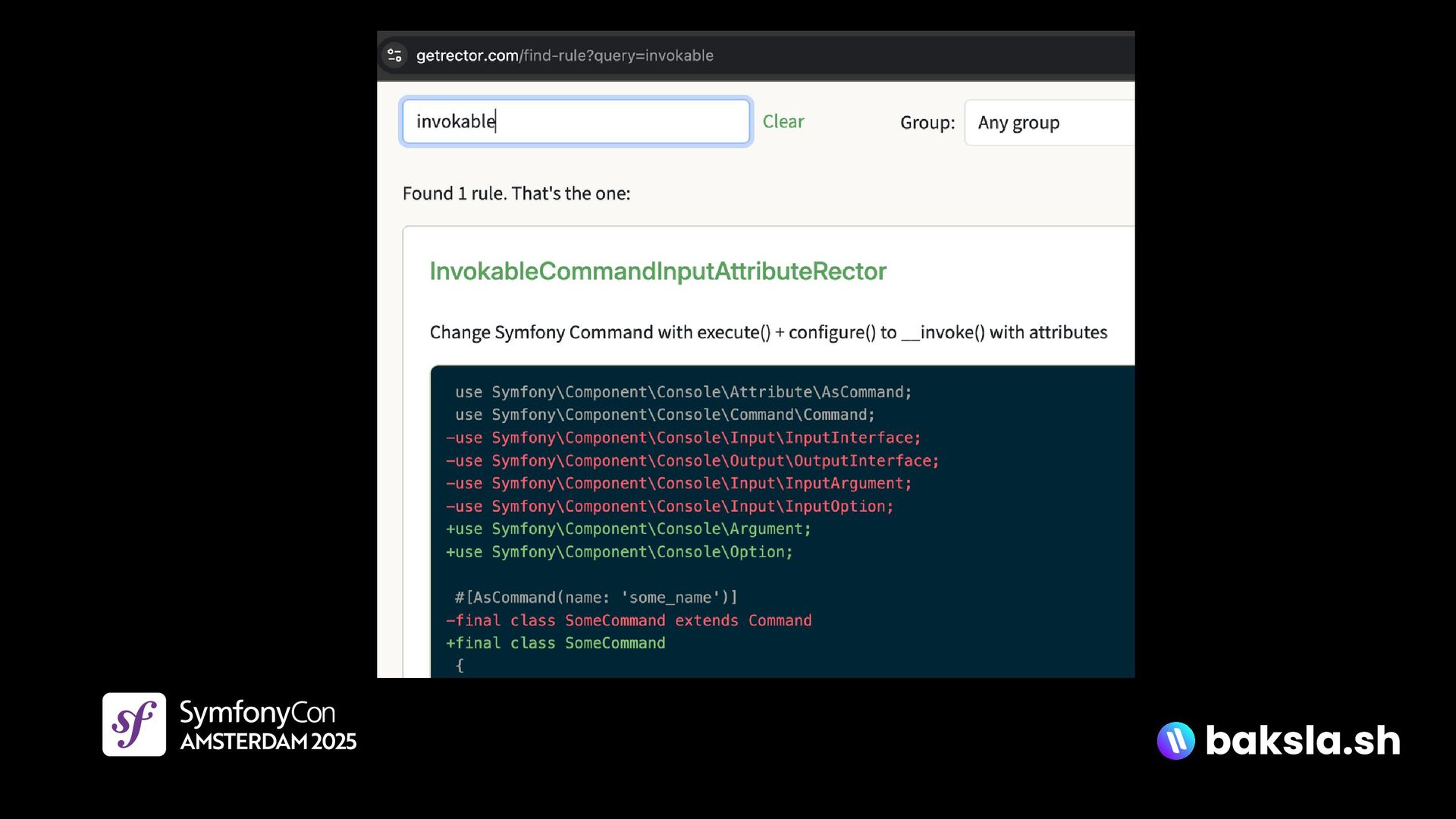Click the AsCommand attribute line in code
The image size is (1456, 819).
point(596,598)
